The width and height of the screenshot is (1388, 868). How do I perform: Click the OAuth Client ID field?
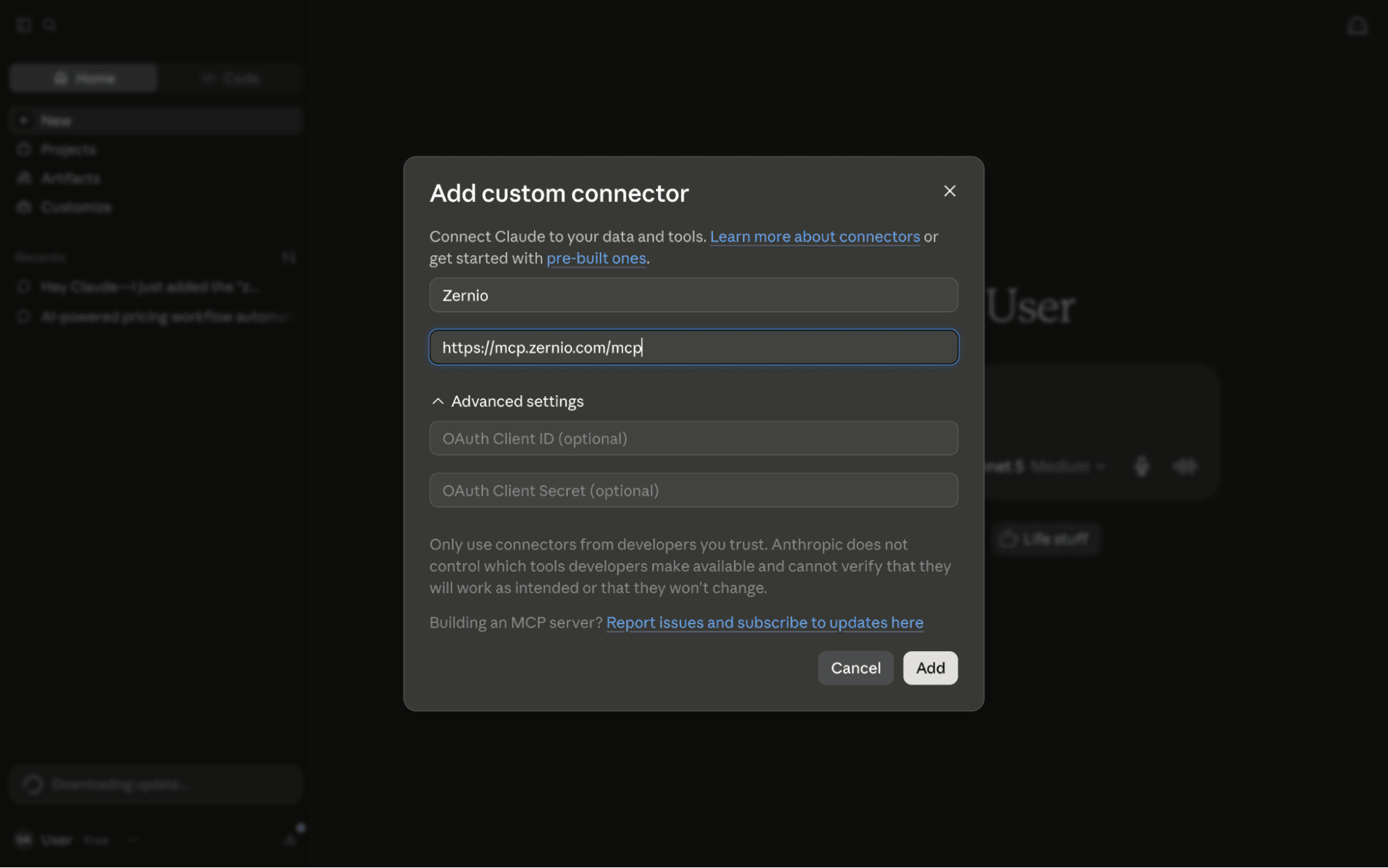pos(694,438)
